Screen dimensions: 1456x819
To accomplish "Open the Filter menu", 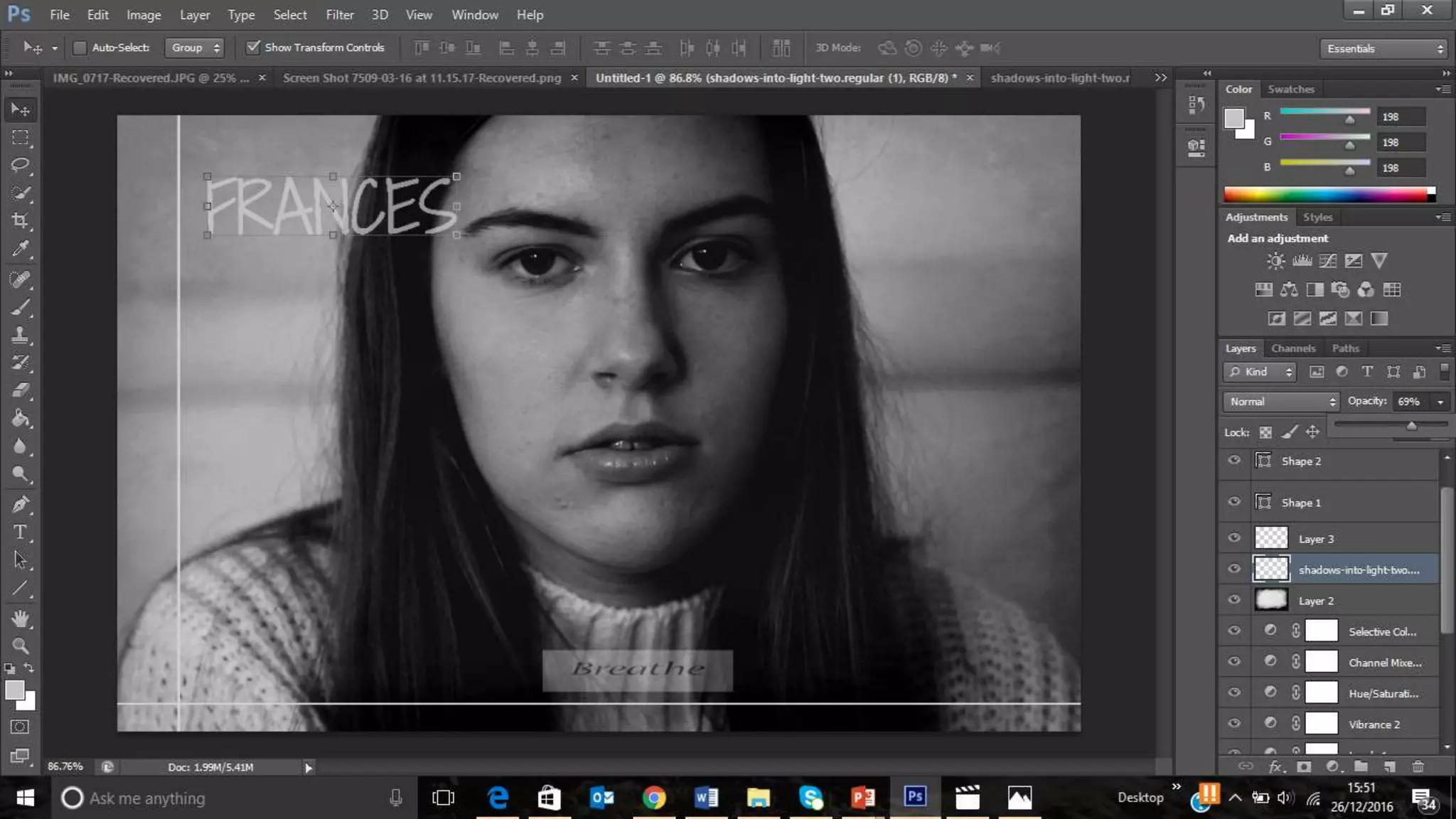I will coord(340,15).
